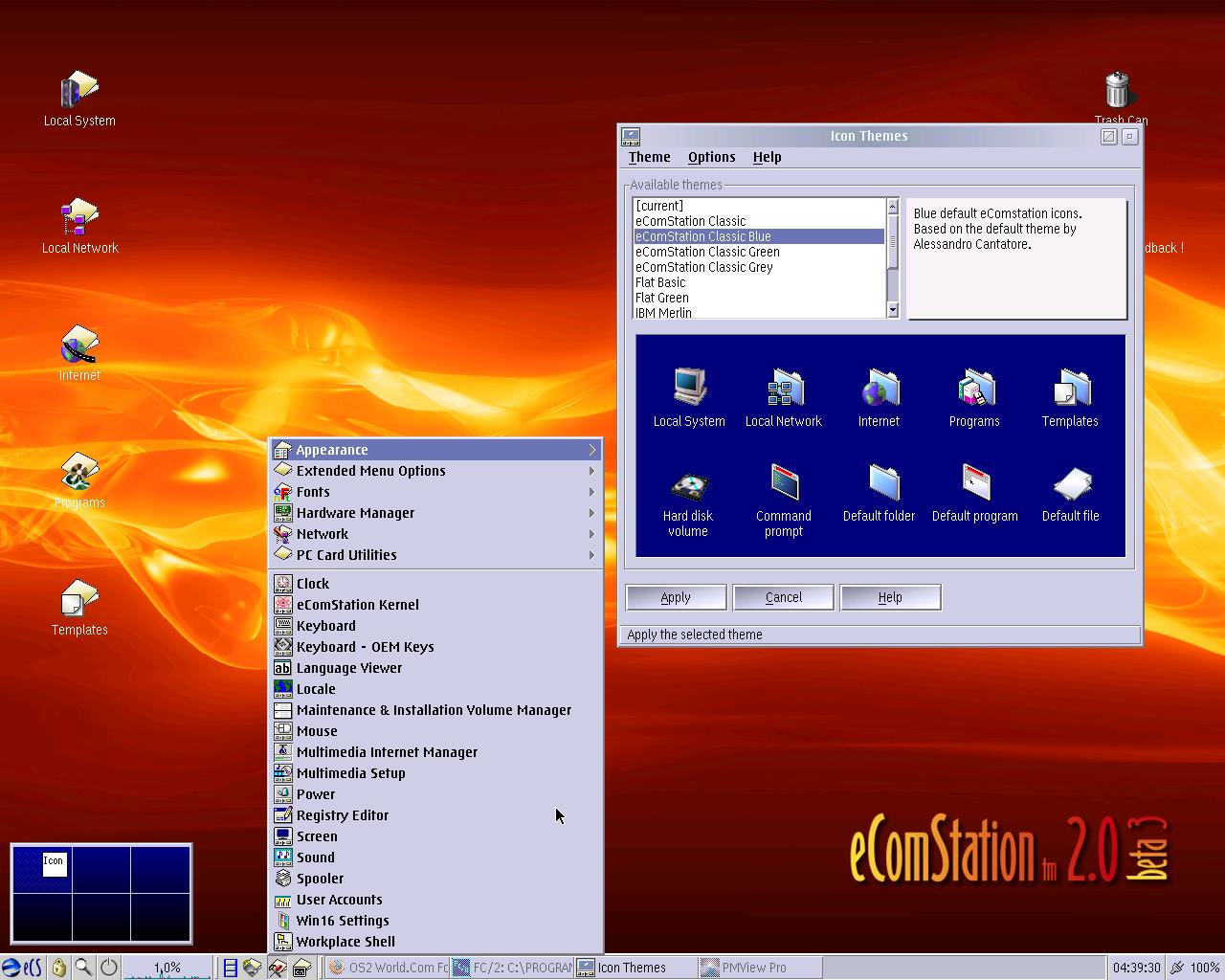
Task: Click the magnifier search icon in taskbar
Action: point(84,968)
